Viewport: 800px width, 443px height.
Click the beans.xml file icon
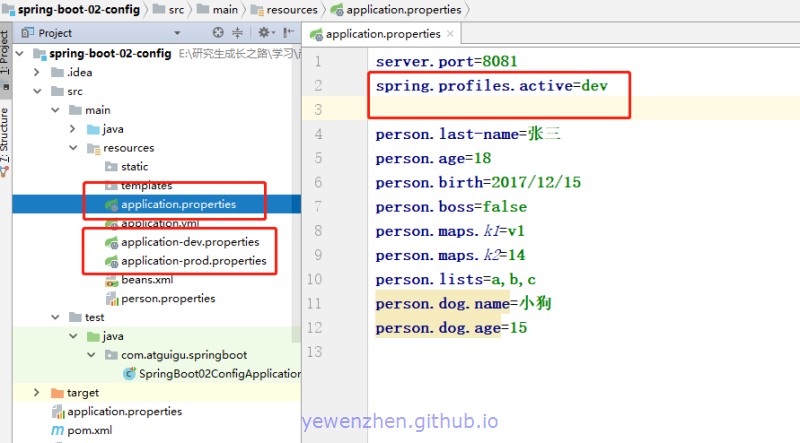(112, 280)
